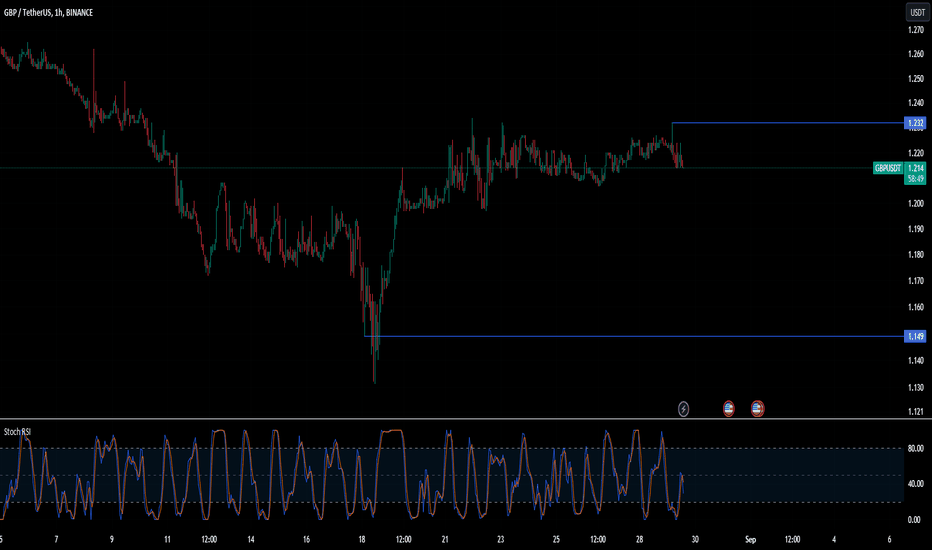Click the 1.170 price axis label
Viewport: 932px width, 550px height.
[x=915, y=281]
